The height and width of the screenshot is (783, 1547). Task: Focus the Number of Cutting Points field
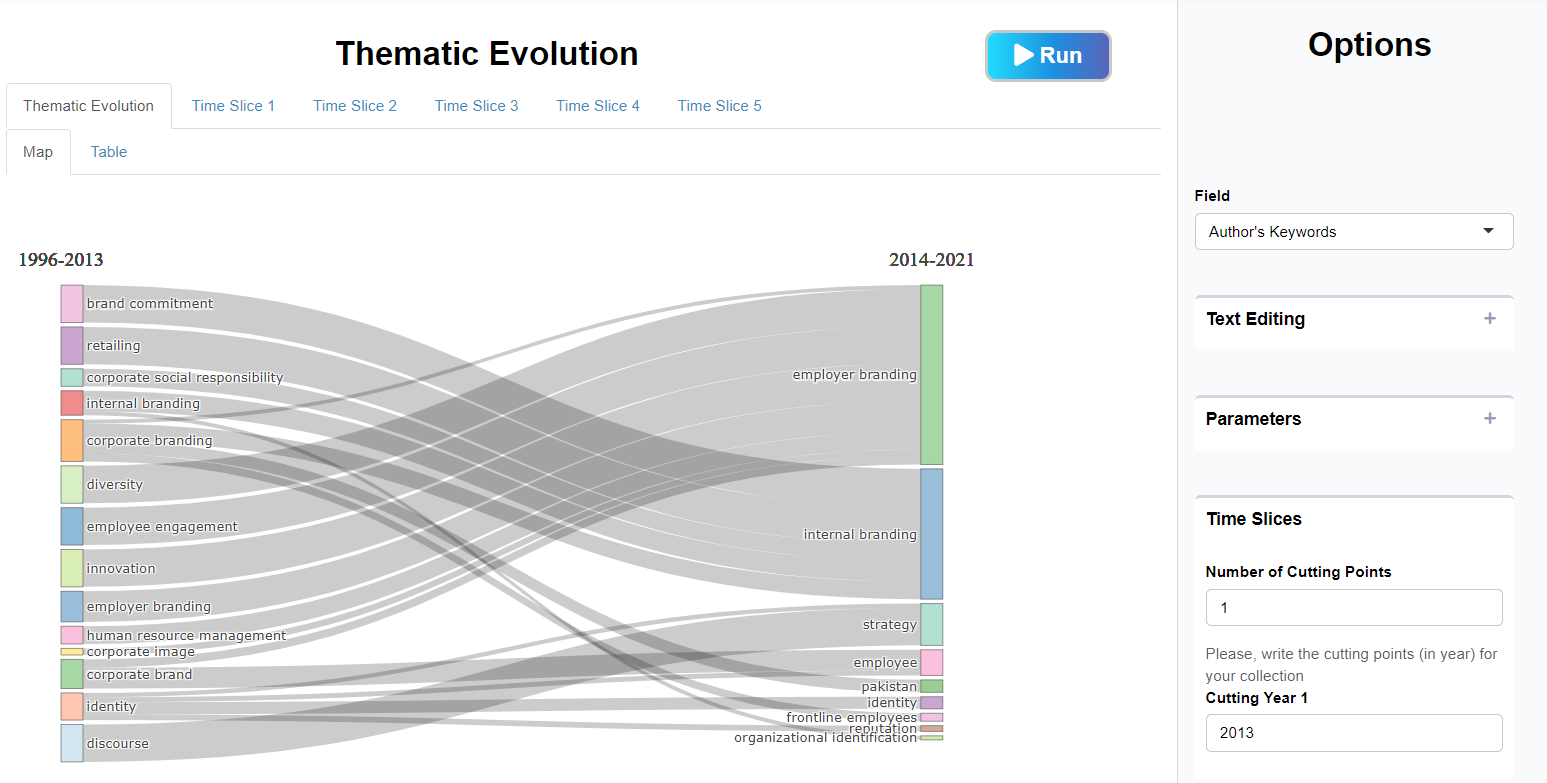(x=1354, y=608)
